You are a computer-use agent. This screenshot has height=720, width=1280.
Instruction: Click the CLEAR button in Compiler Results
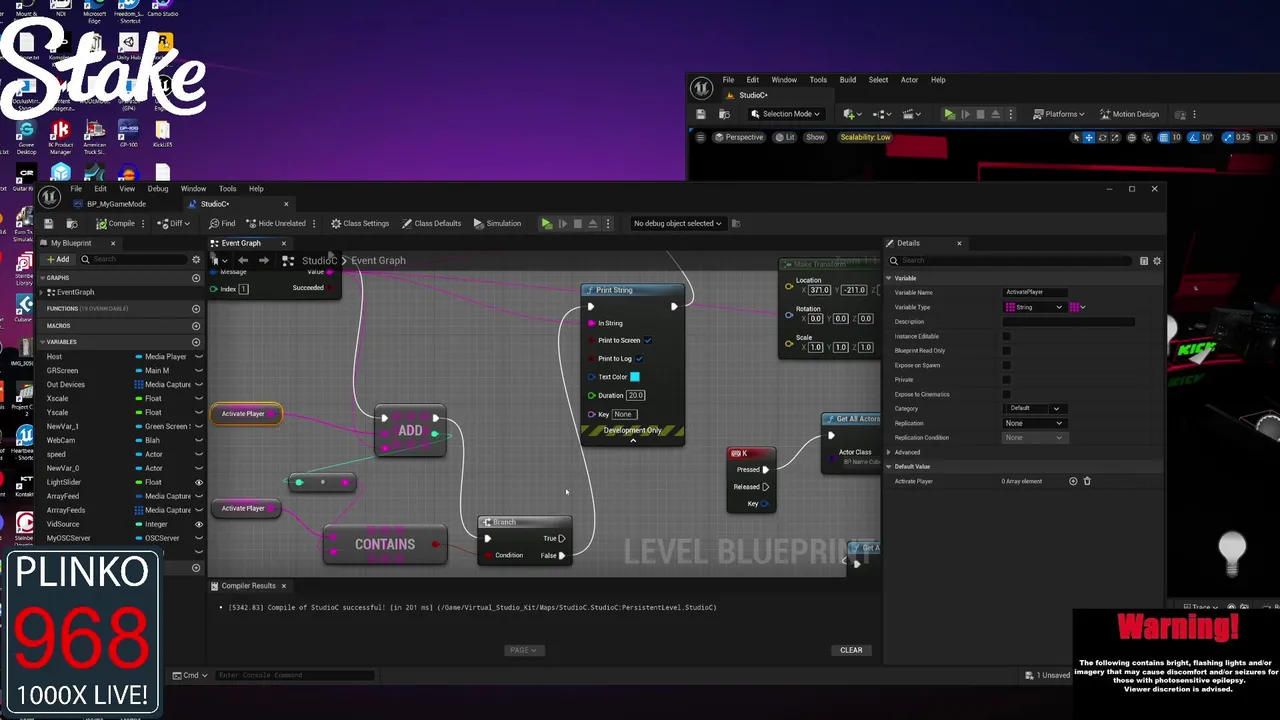(851, 650)
